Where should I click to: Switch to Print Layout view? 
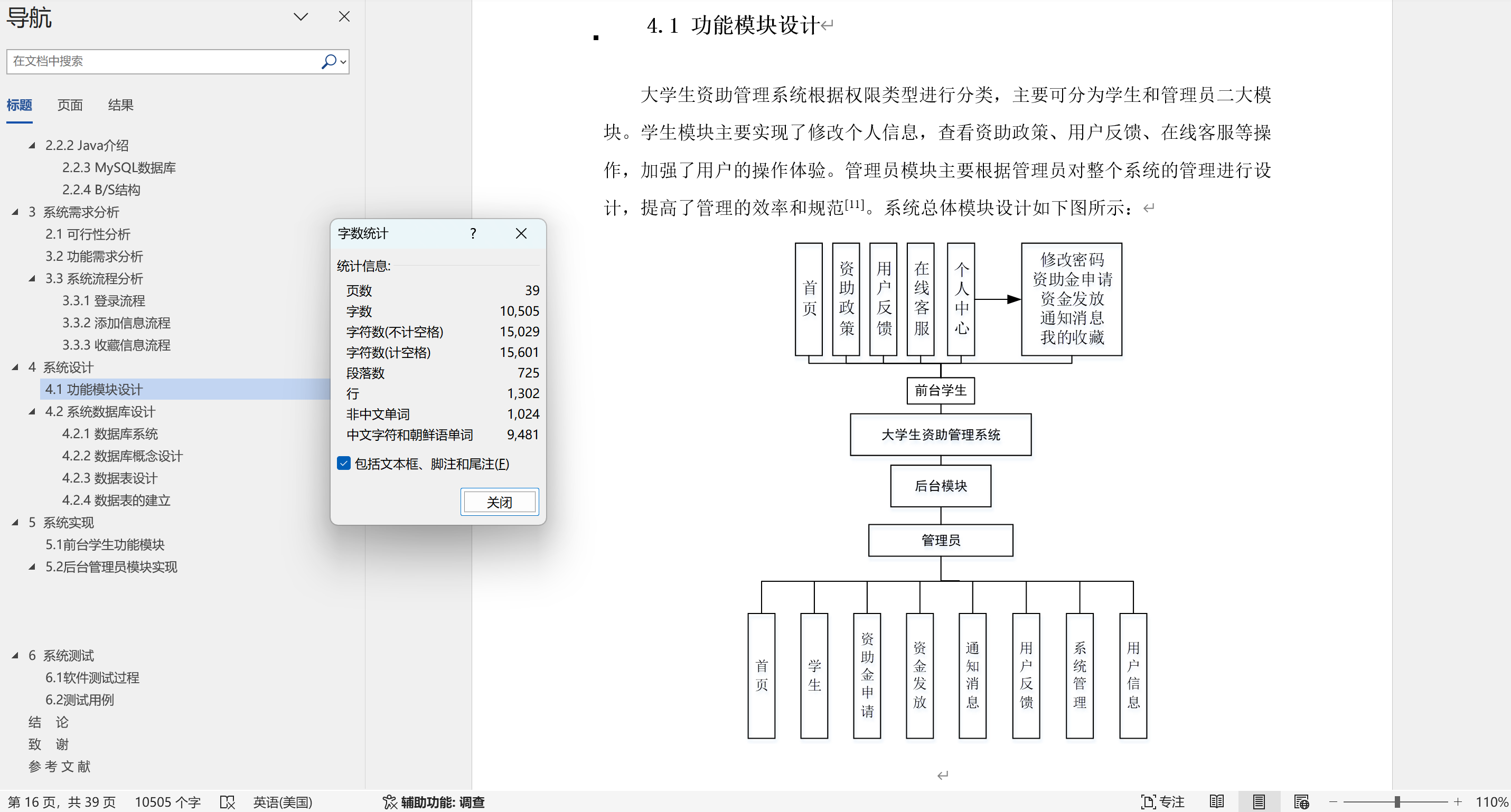[x=1259, y=801]
